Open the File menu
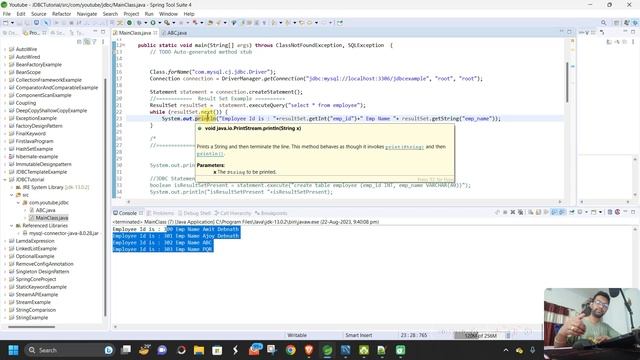The height and width of the screenshot is (360, 640). [x=7, y=14]
